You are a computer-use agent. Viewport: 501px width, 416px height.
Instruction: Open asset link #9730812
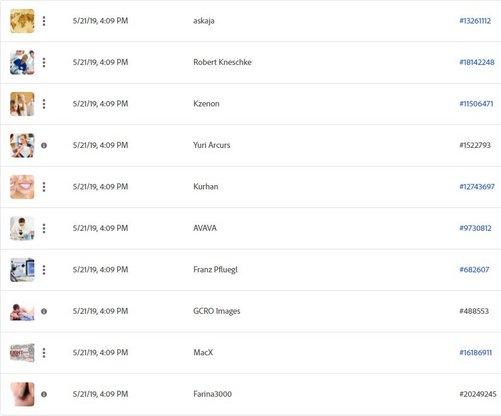coord(475,228)
